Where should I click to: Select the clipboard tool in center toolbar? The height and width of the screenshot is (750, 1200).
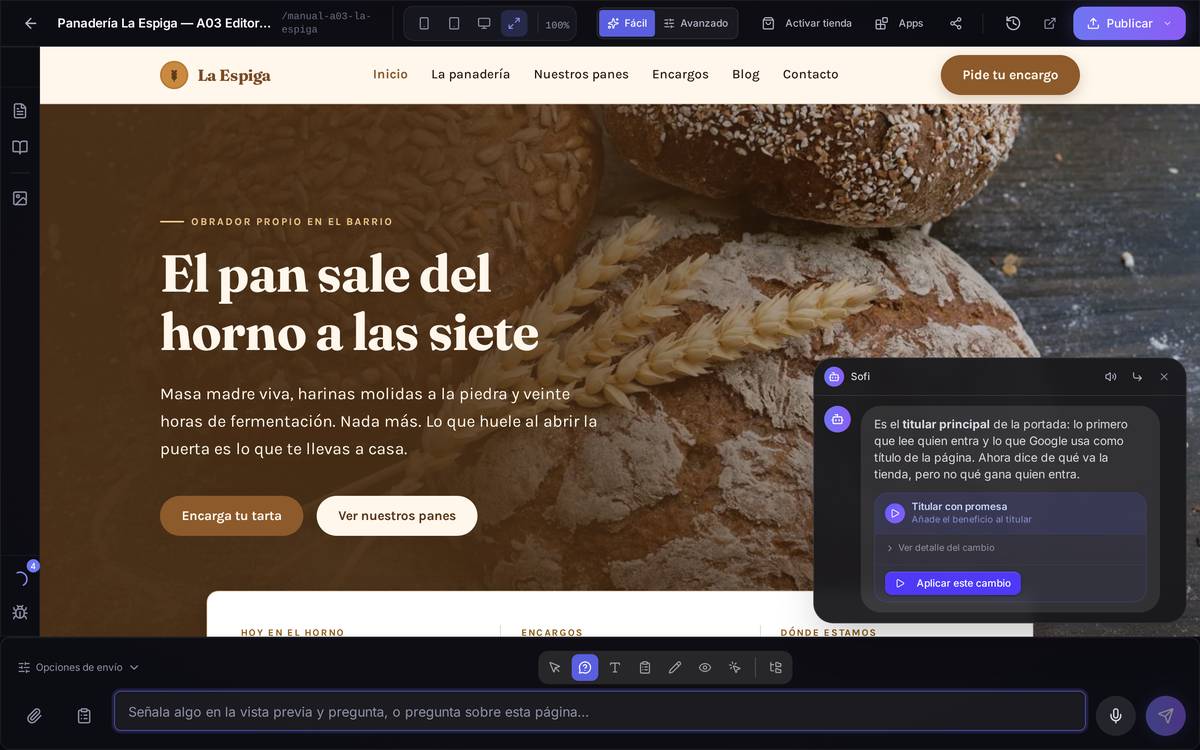tap(645, 667)
